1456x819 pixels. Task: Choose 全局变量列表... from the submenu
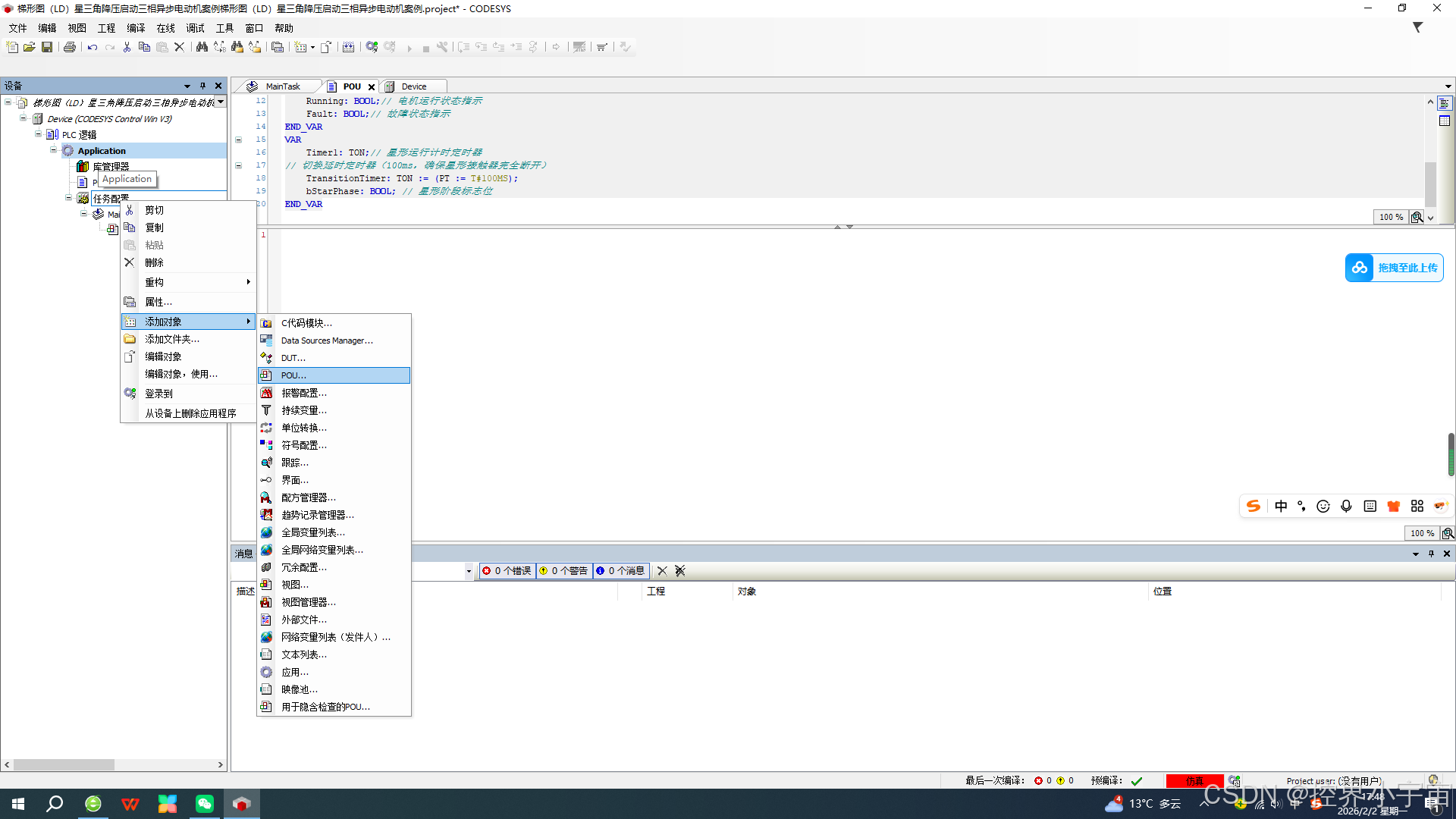point(312,532)
